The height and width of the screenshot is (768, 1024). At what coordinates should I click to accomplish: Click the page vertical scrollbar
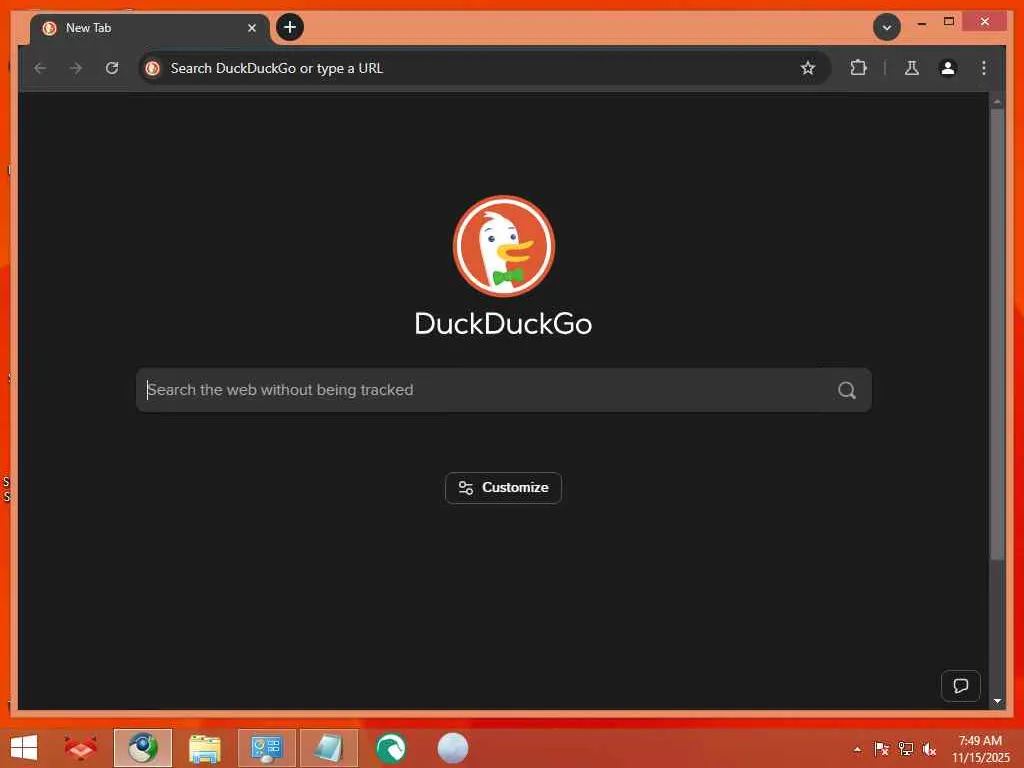pos(997,333)
